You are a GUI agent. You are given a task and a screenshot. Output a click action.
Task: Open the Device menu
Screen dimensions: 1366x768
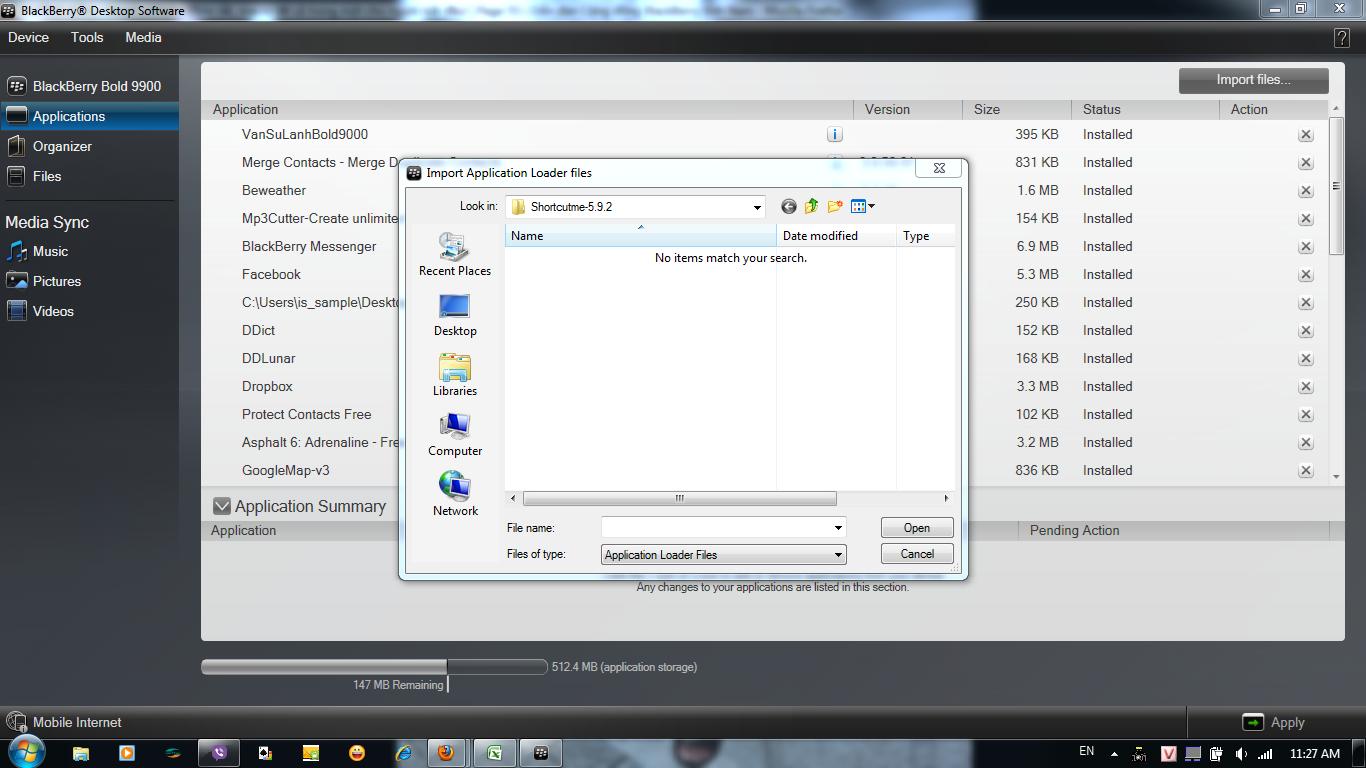click(x=28, y=37)
